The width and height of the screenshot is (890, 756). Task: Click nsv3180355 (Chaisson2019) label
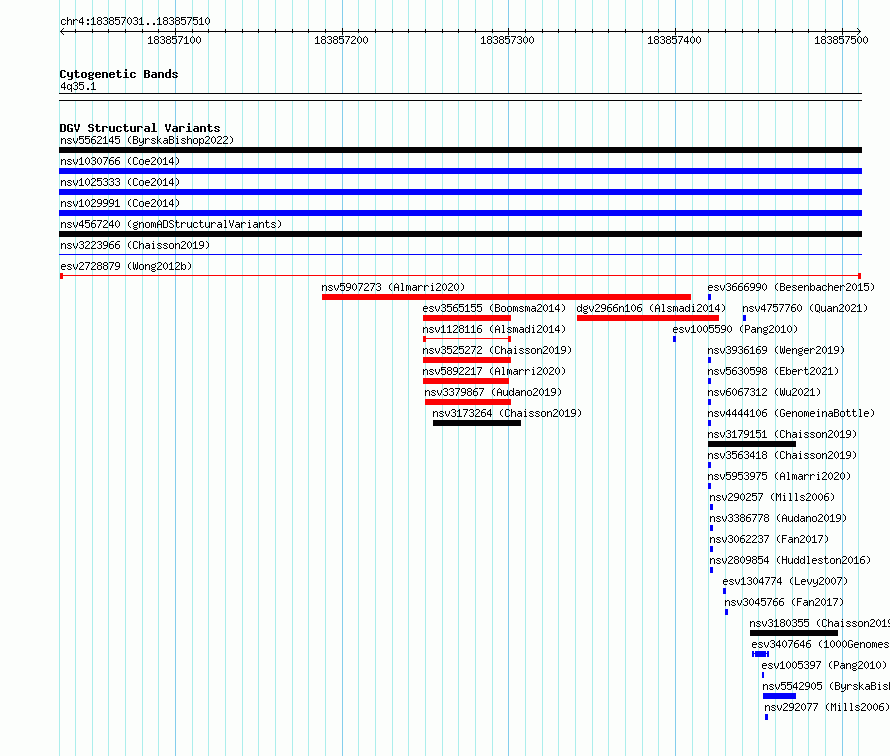tap(820, 623)
